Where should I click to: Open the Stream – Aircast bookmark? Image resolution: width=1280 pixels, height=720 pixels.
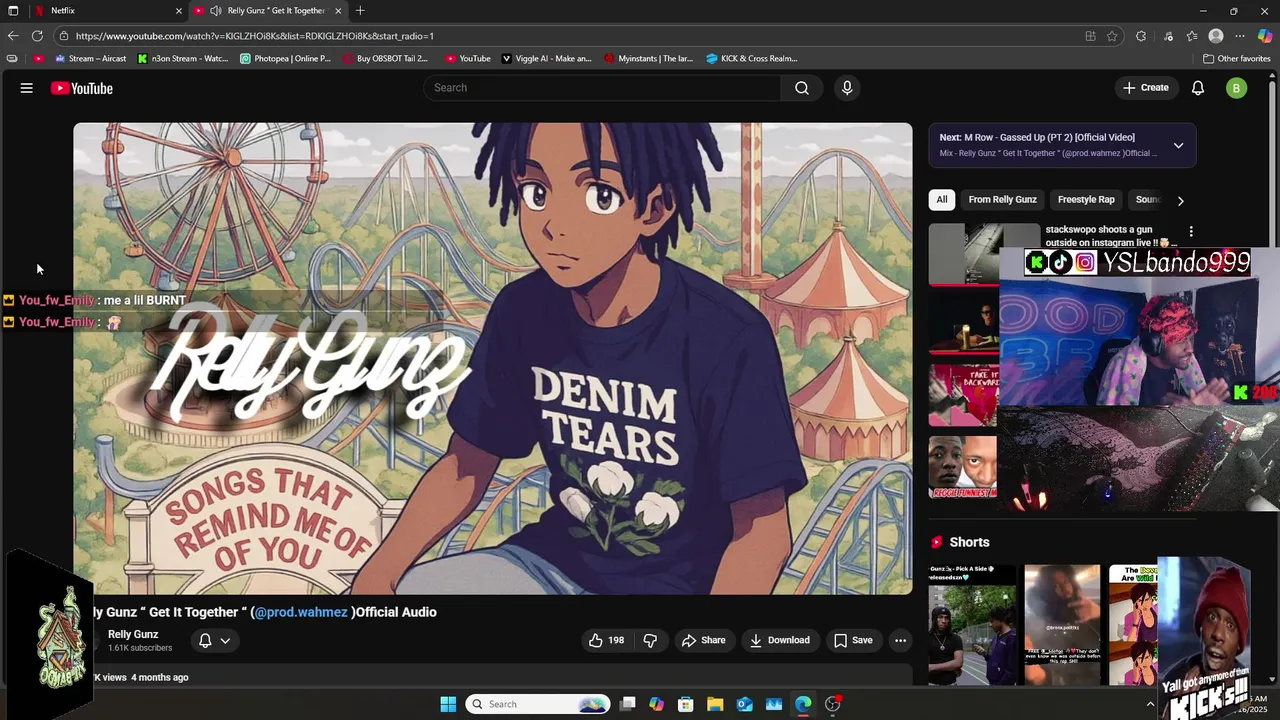click(x=90, y=59)
